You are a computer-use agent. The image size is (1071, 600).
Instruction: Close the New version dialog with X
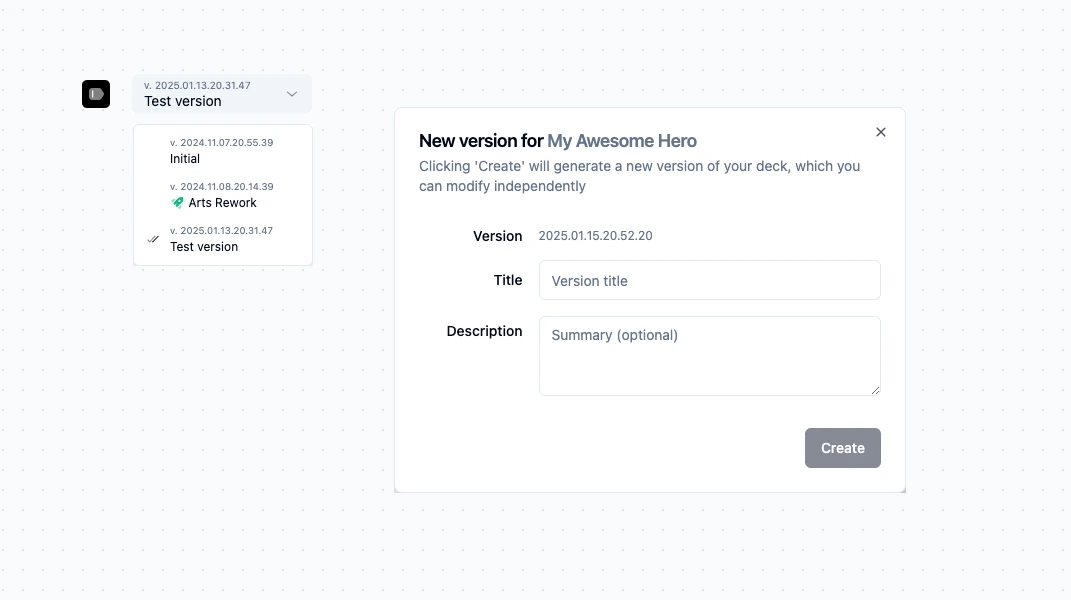coord(881,132)
